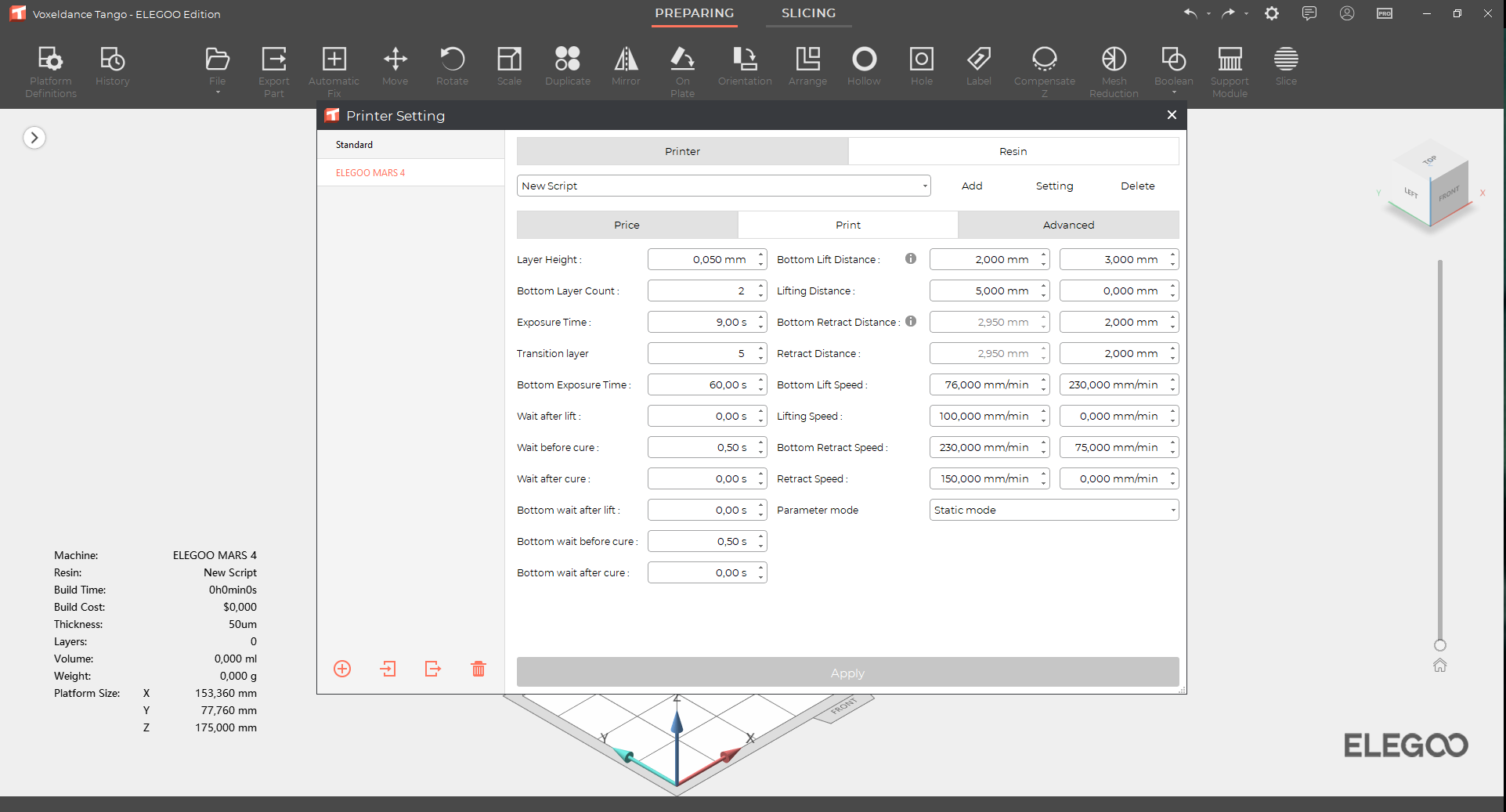This screenshot has height=812, width=1506.
Task: Open the Parameter mode dropdown
Action: (x=1054, y=510)
